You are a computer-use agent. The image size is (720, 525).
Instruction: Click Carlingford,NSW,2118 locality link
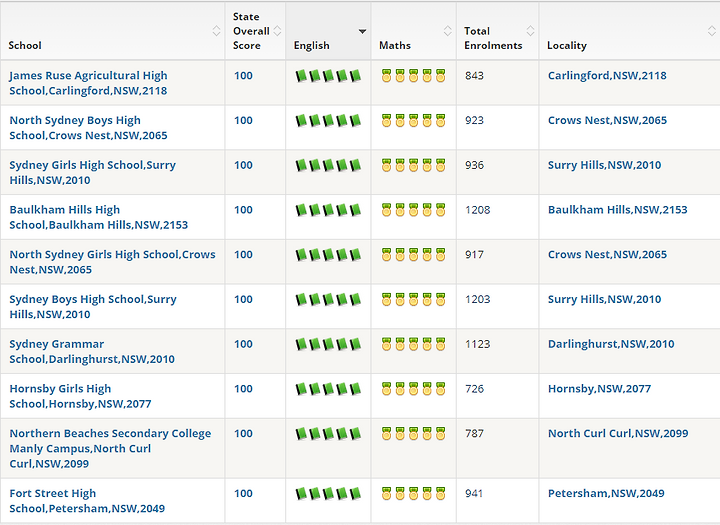(x=607, y=75)
